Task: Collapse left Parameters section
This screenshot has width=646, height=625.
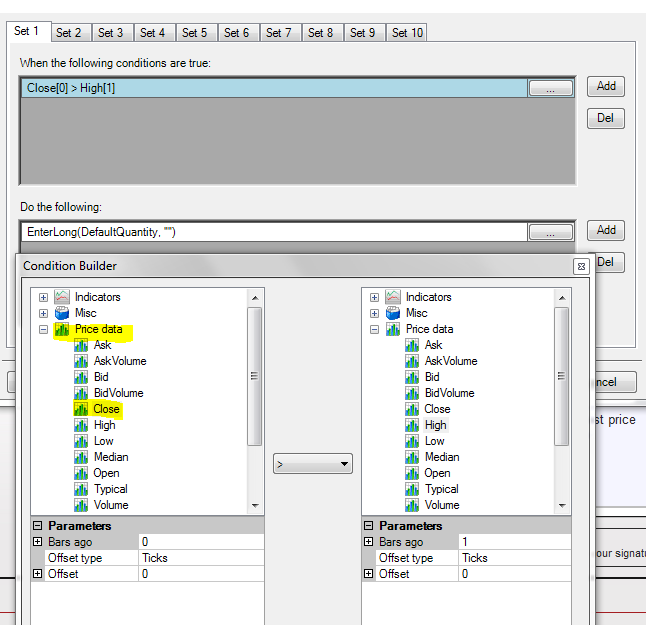Action: [x=37, y=526]
